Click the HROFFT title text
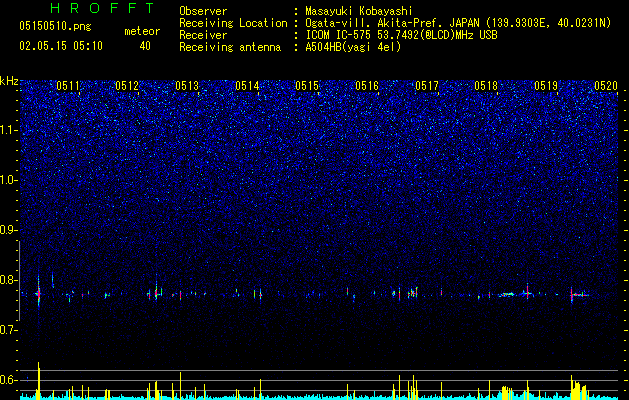Screen dimensions: 629x400 [103, 8]
